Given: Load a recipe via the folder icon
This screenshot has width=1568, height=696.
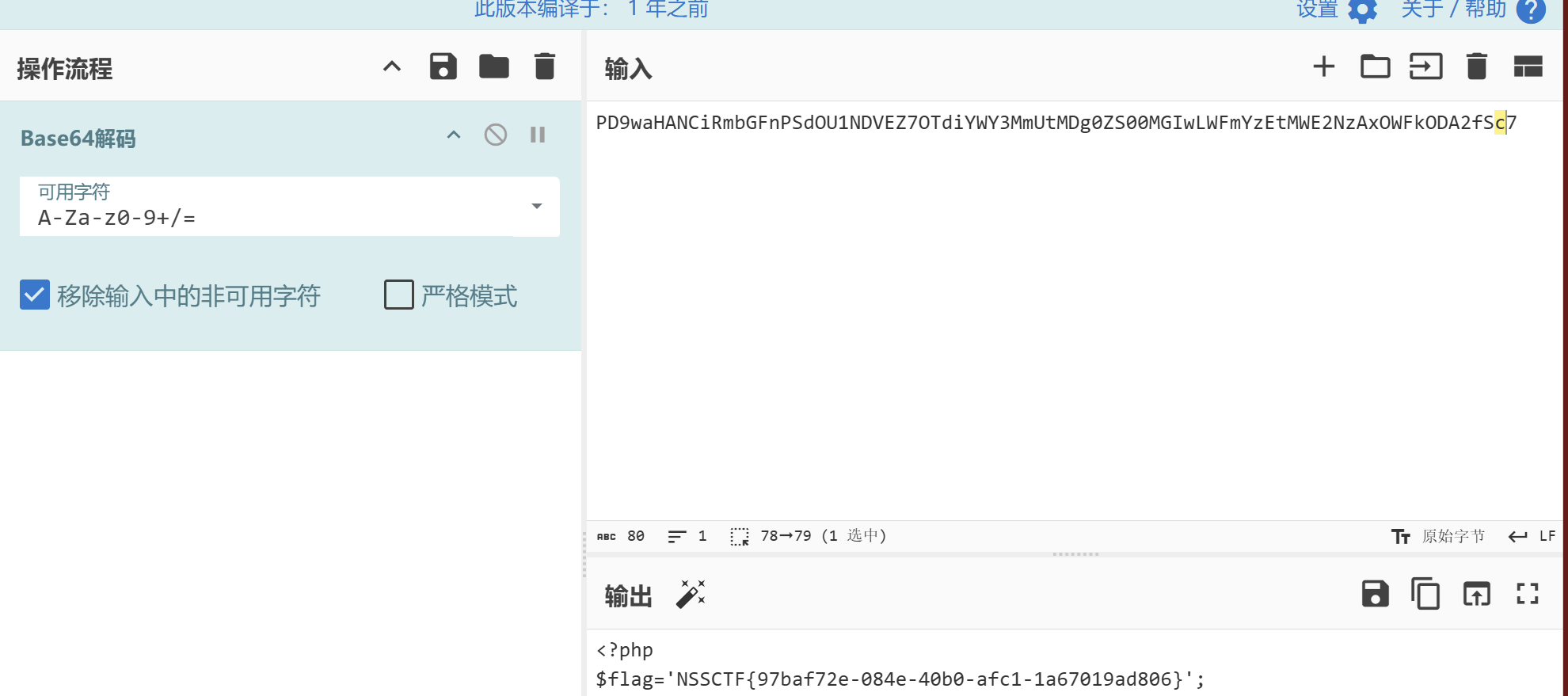Looking at the screenshot, I should point(493,67).
